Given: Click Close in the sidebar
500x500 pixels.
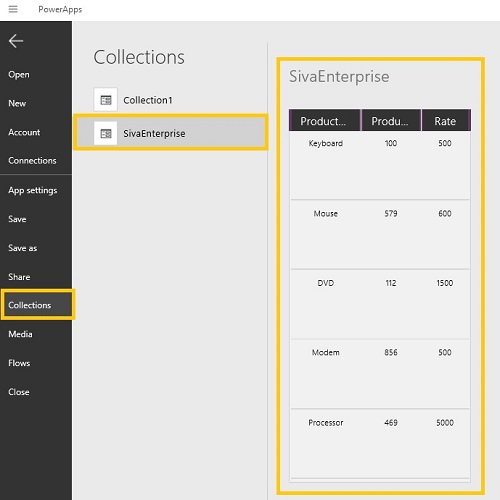Looking at the screenshot, I should click(19, 392).
